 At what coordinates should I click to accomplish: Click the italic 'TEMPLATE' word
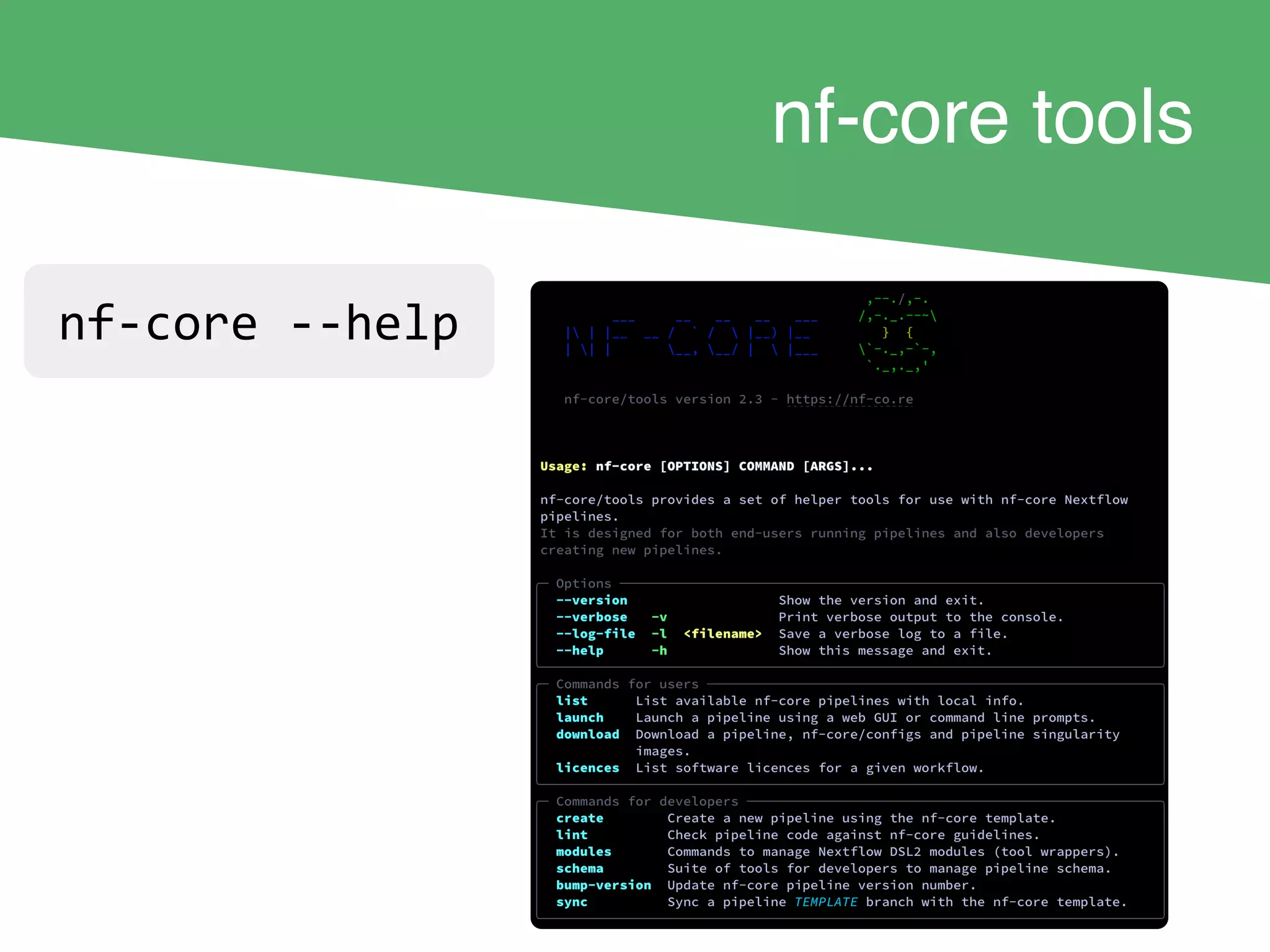[826, 902]
